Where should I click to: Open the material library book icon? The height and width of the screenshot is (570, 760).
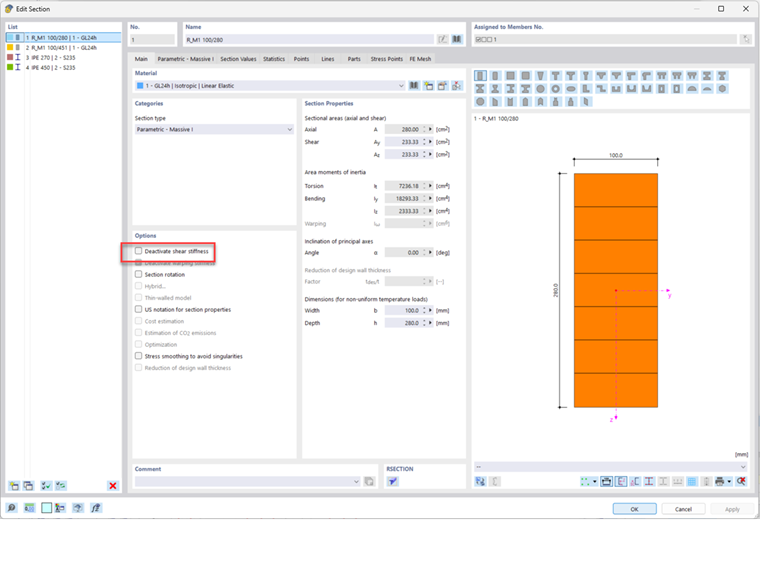tap(414, 86)
